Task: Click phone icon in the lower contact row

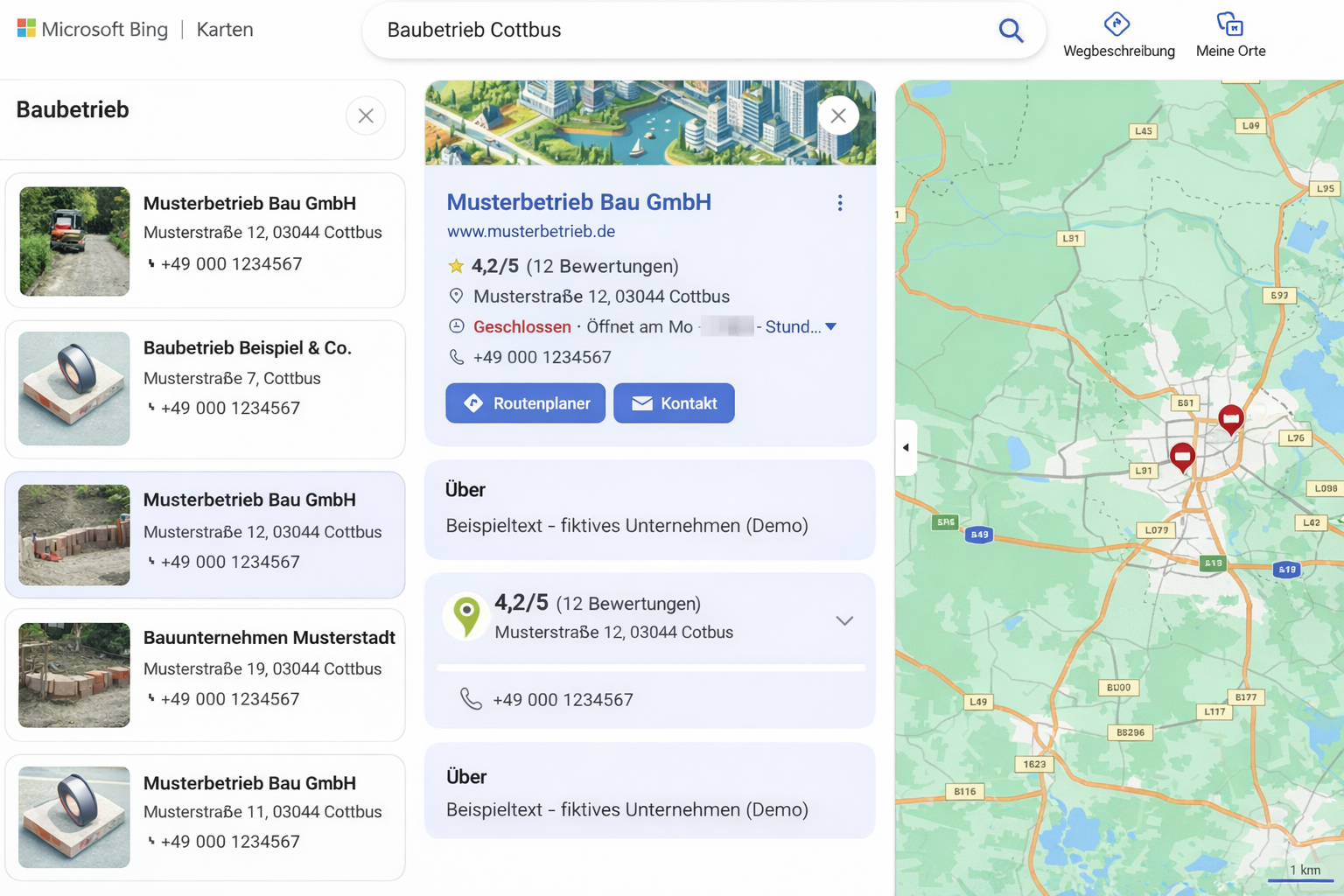Action: [x=471, y=698]
